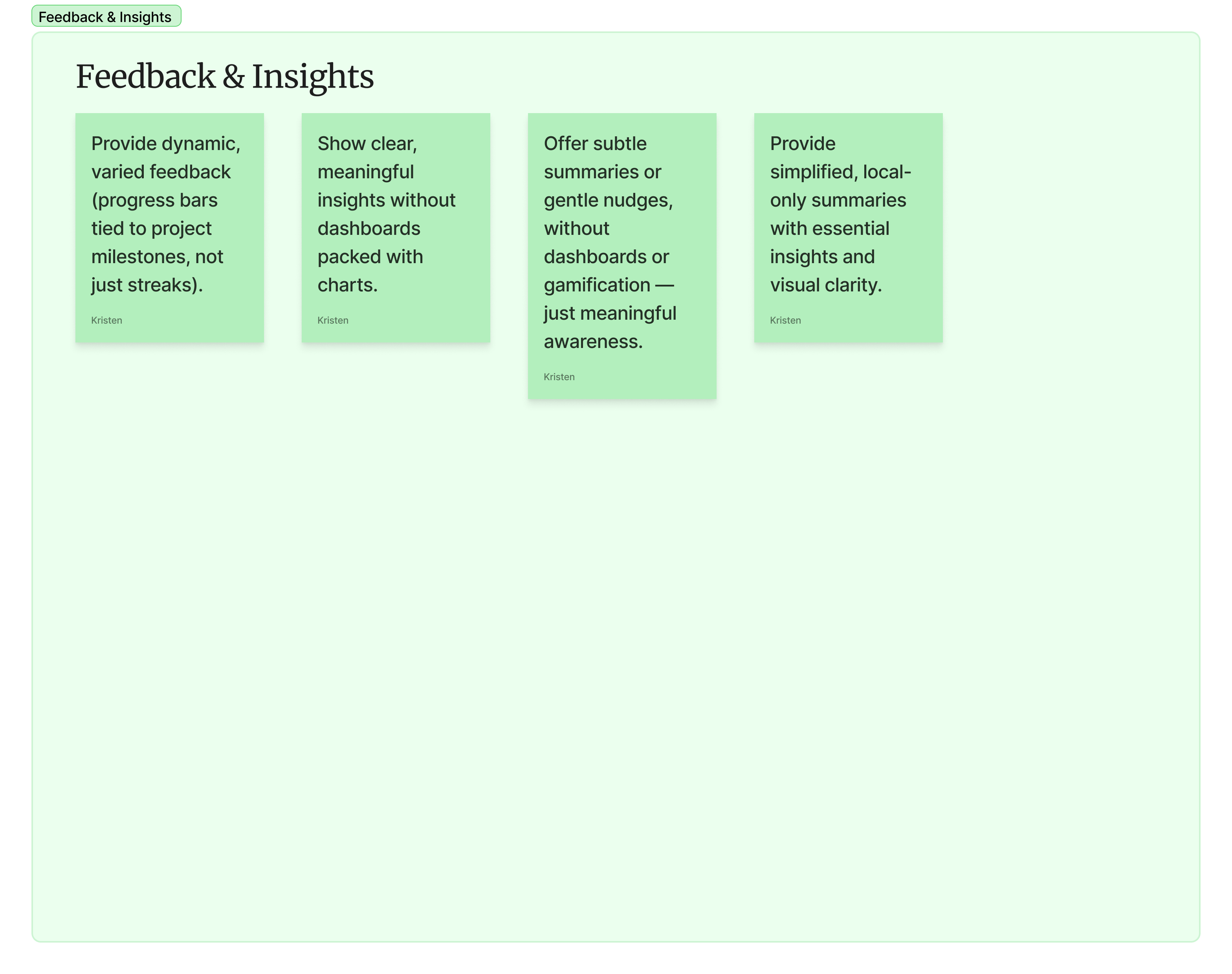Select the 'Provide simplified, local-only summaries' note
This screenshot has width=1232, height=974.
coord(848,227)
